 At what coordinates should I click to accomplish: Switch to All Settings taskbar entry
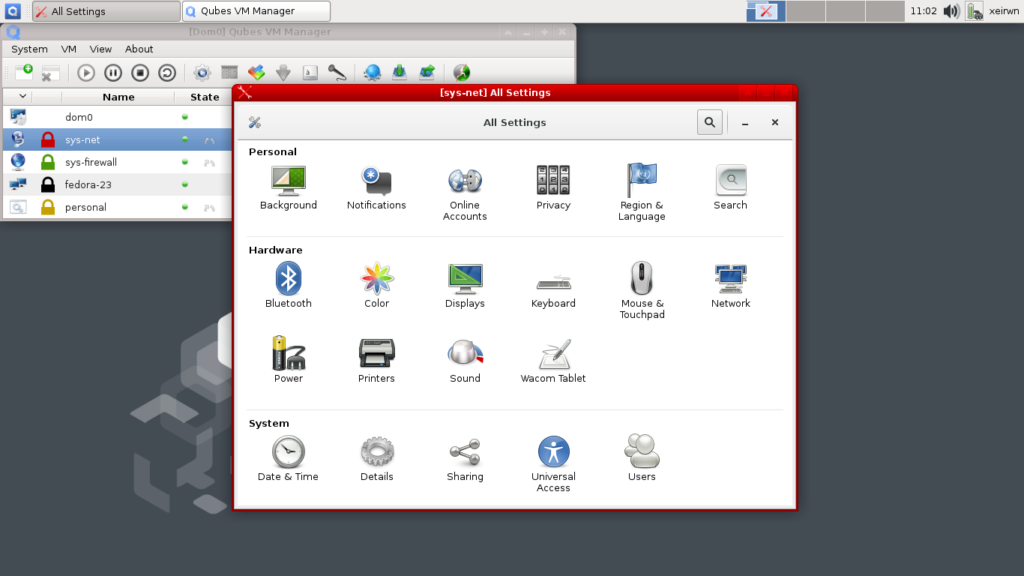pos(106,11)
